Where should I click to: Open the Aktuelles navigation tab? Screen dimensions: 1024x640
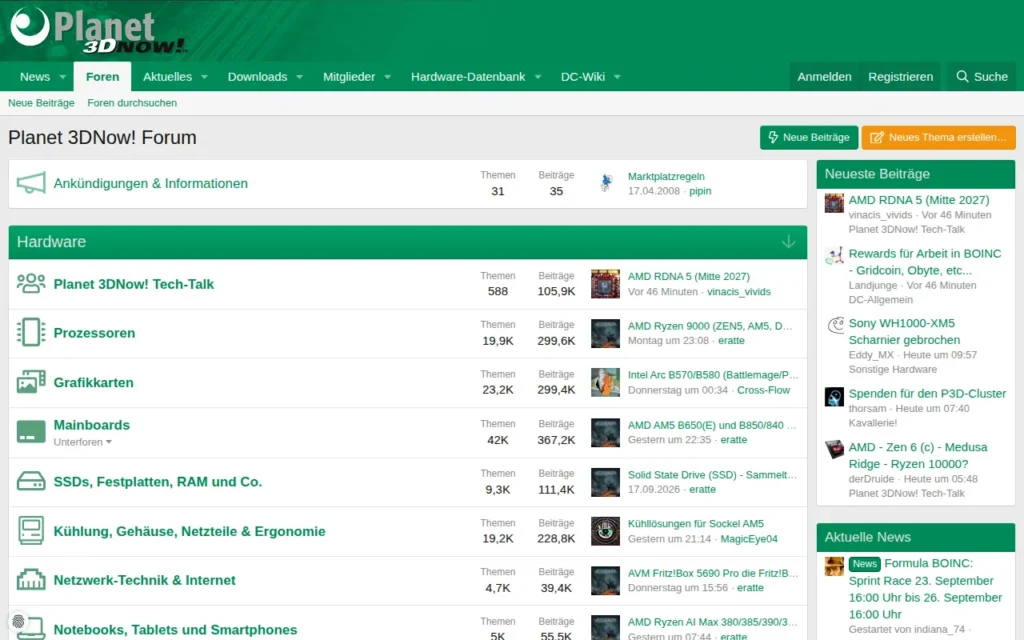tap(167, 77)
